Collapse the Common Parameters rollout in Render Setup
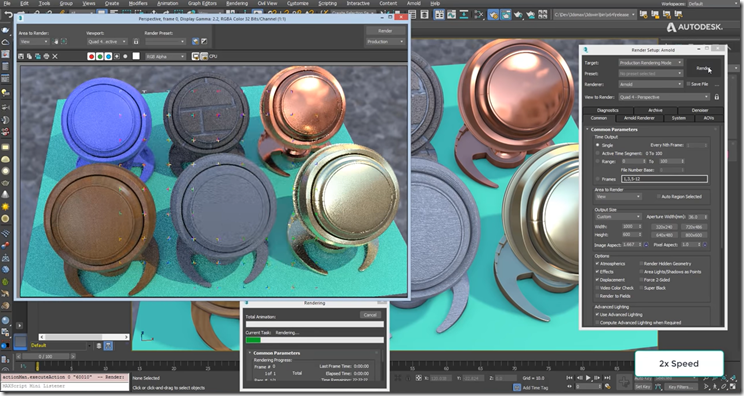The width and height of the screenshot is (744, 396). point(587,129)
